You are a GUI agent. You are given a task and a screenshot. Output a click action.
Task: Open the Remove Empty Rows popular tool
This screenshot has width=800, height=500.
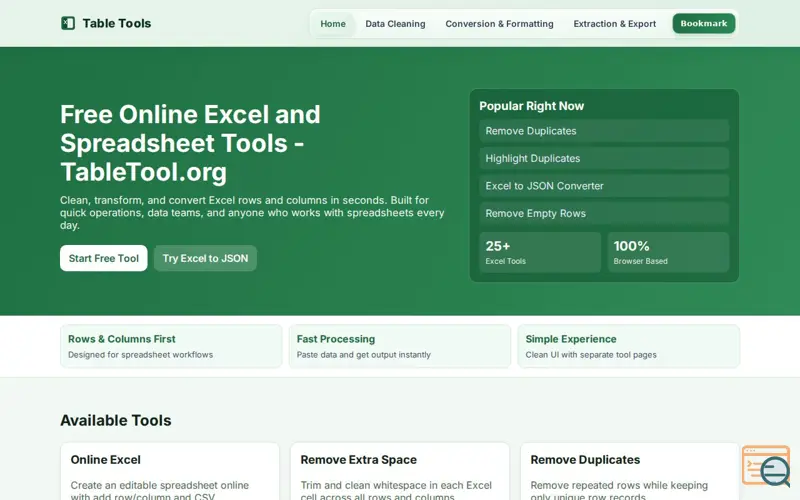(604, 214)
